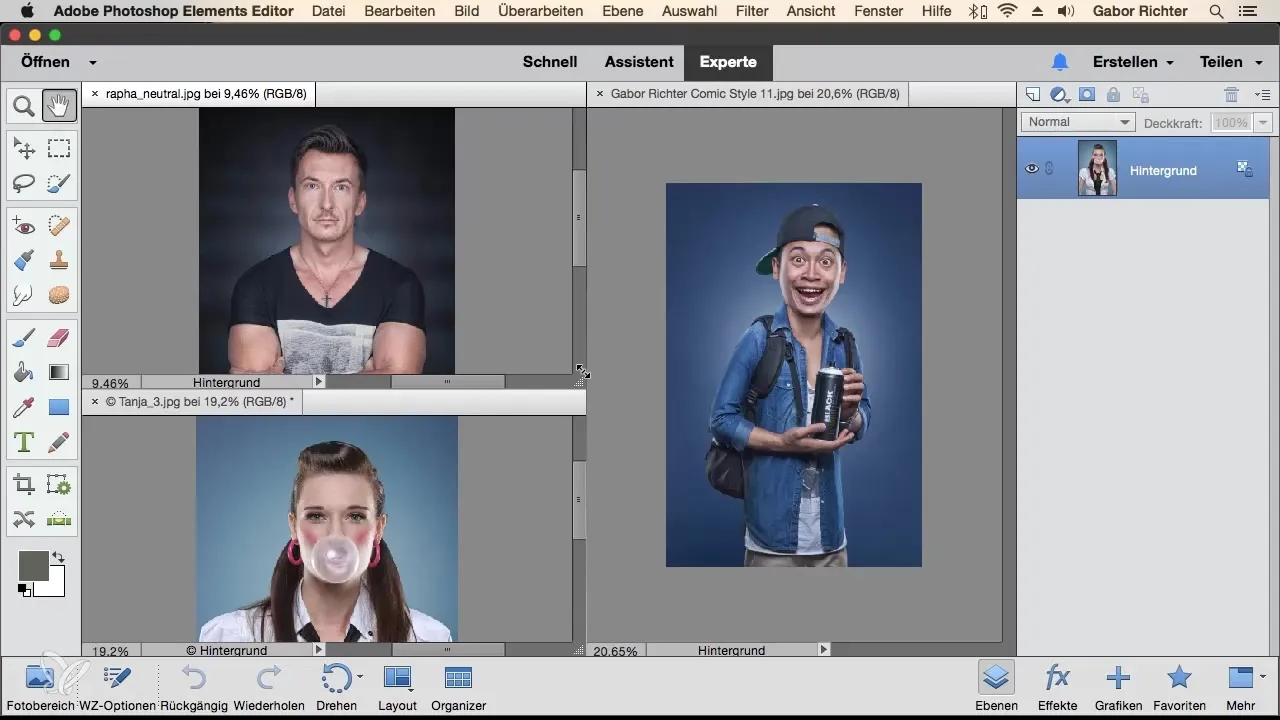Select the Brush tool
The width and height of the screenshot is (1280, 720).
point(24,339)
